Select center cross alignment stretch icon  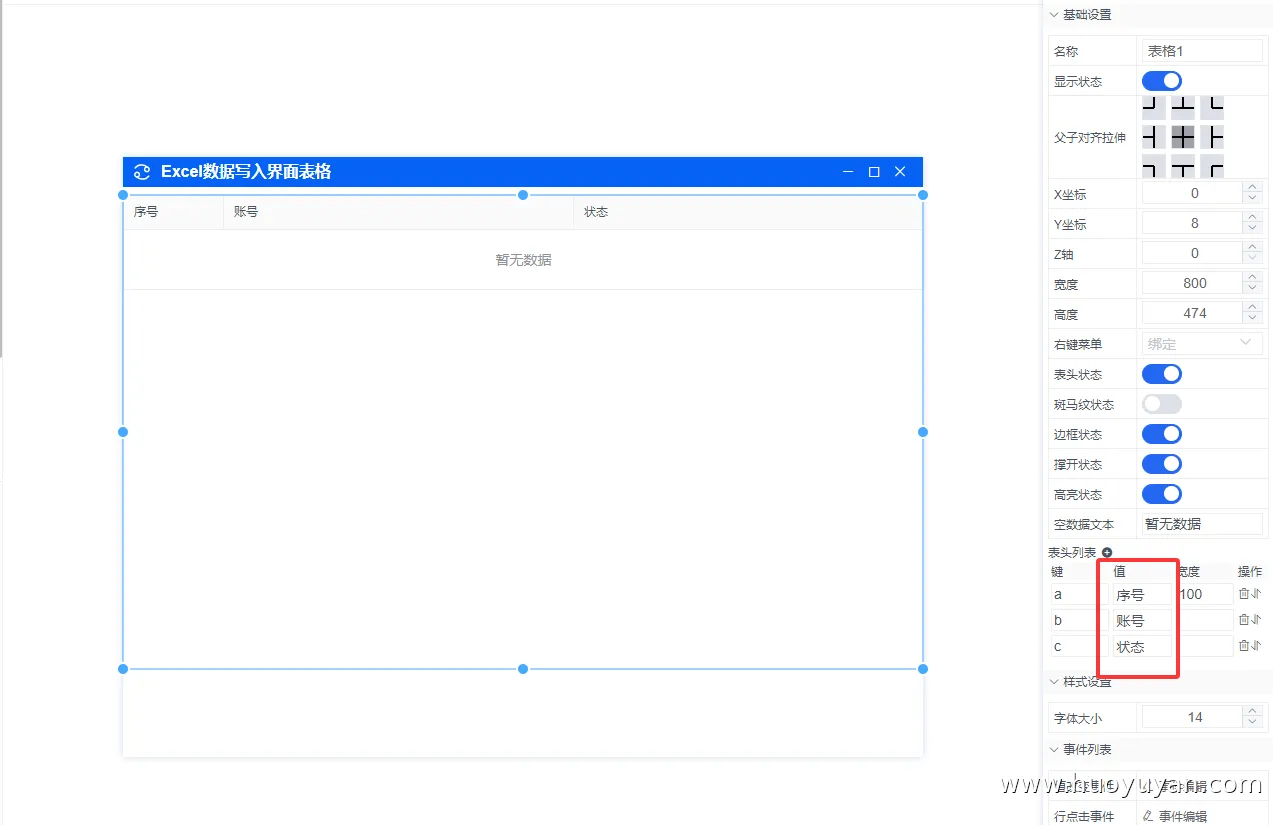point(1183,137)
